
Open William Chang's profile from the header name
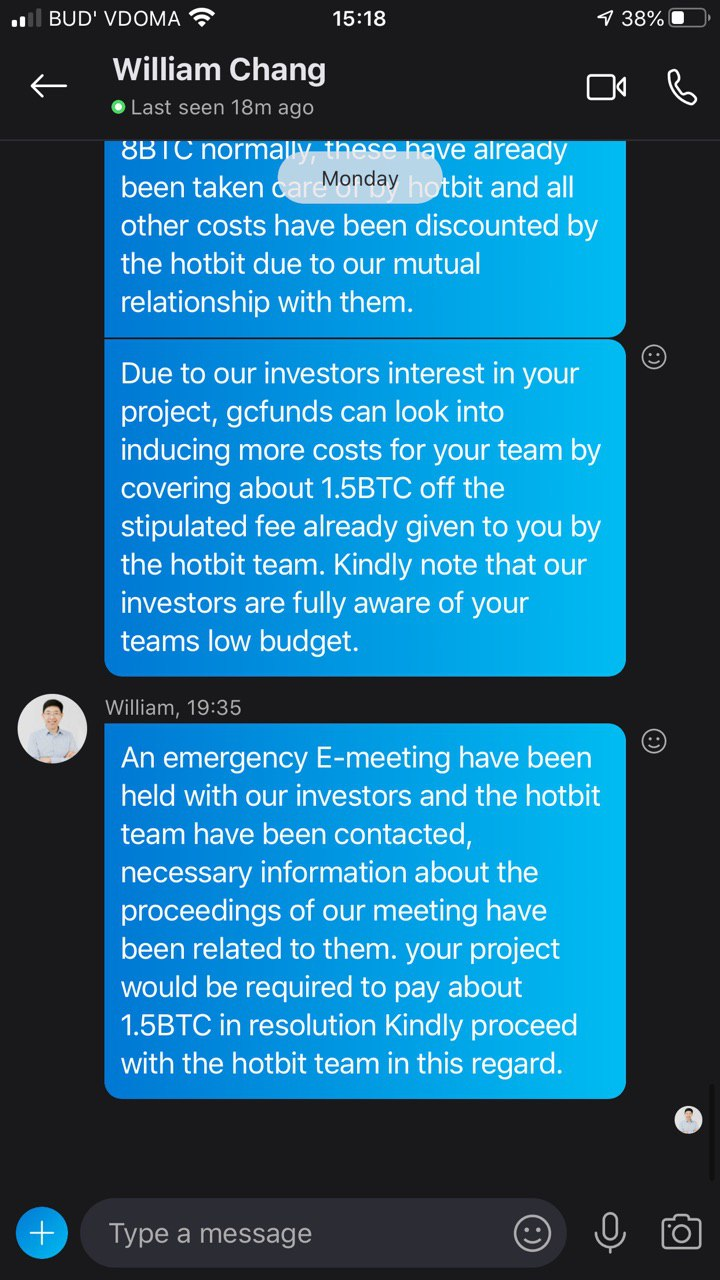[x=219, y=70]
